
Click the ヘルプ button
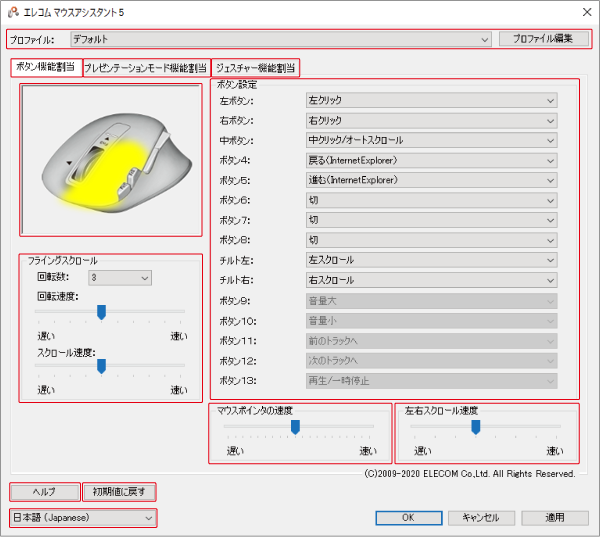(45, 492)
